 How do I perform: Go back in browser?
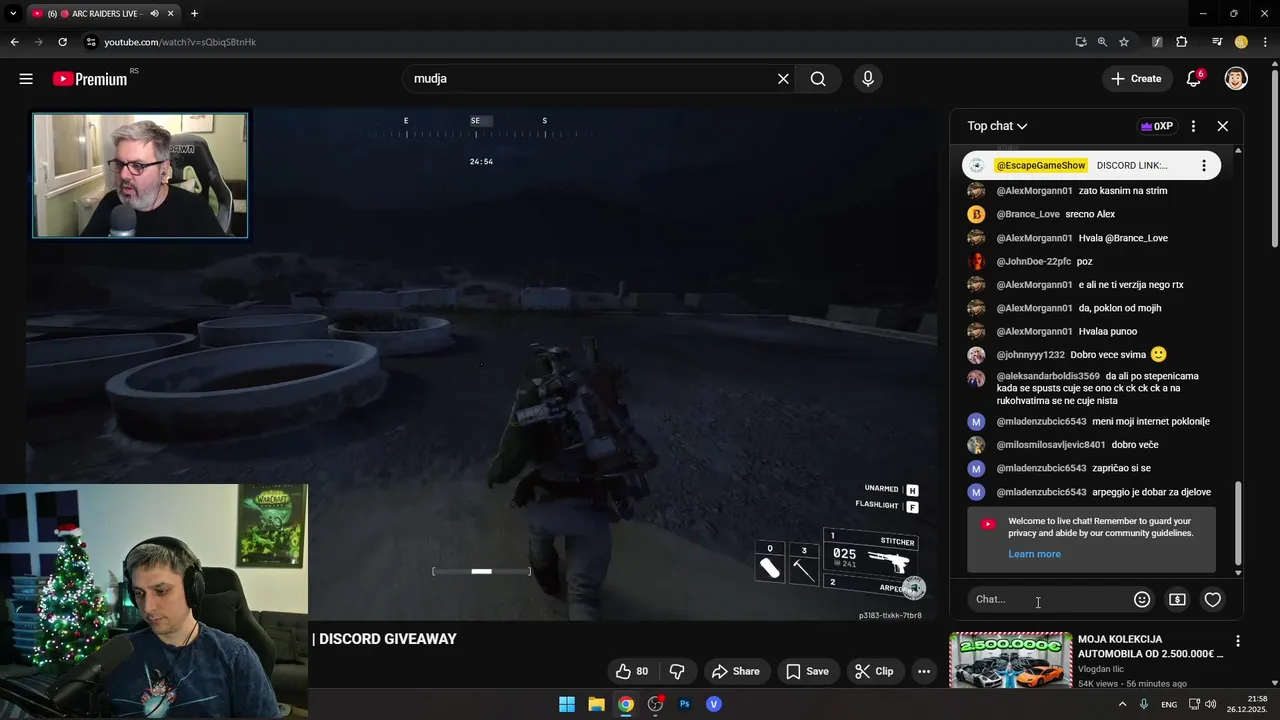[14, 42]
